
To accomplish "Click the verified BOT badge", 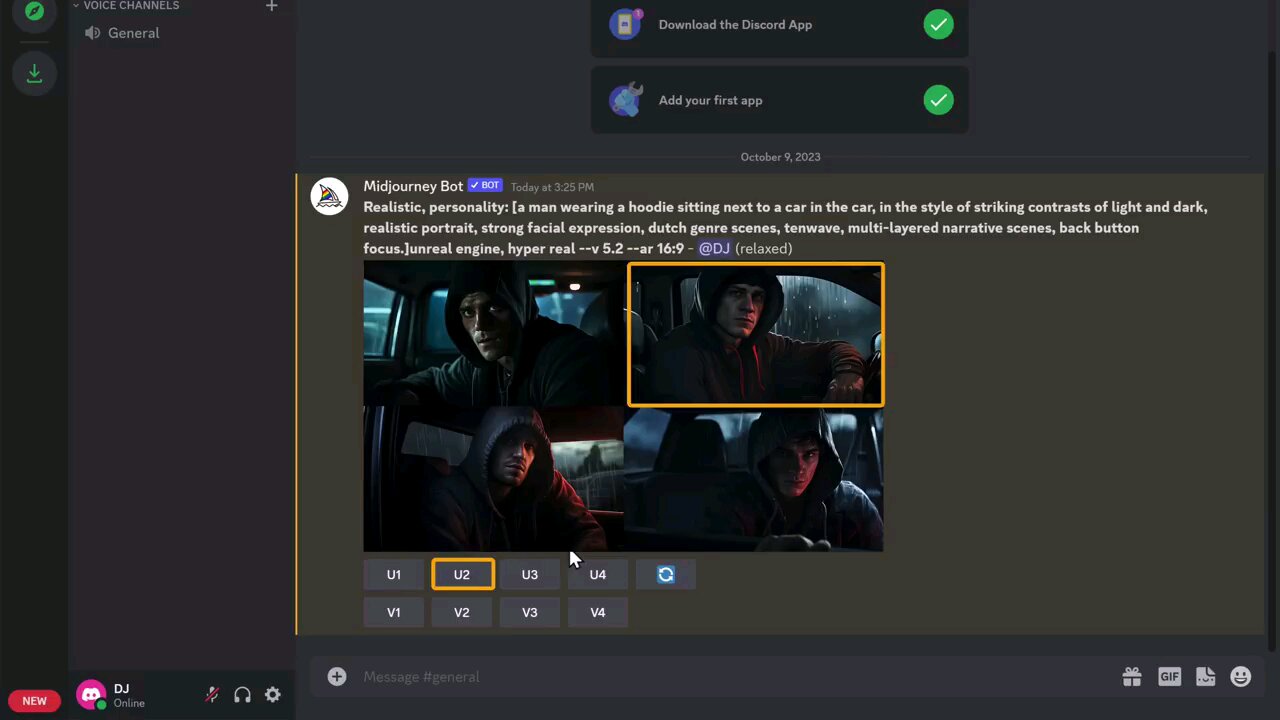I will pos(485,186).
